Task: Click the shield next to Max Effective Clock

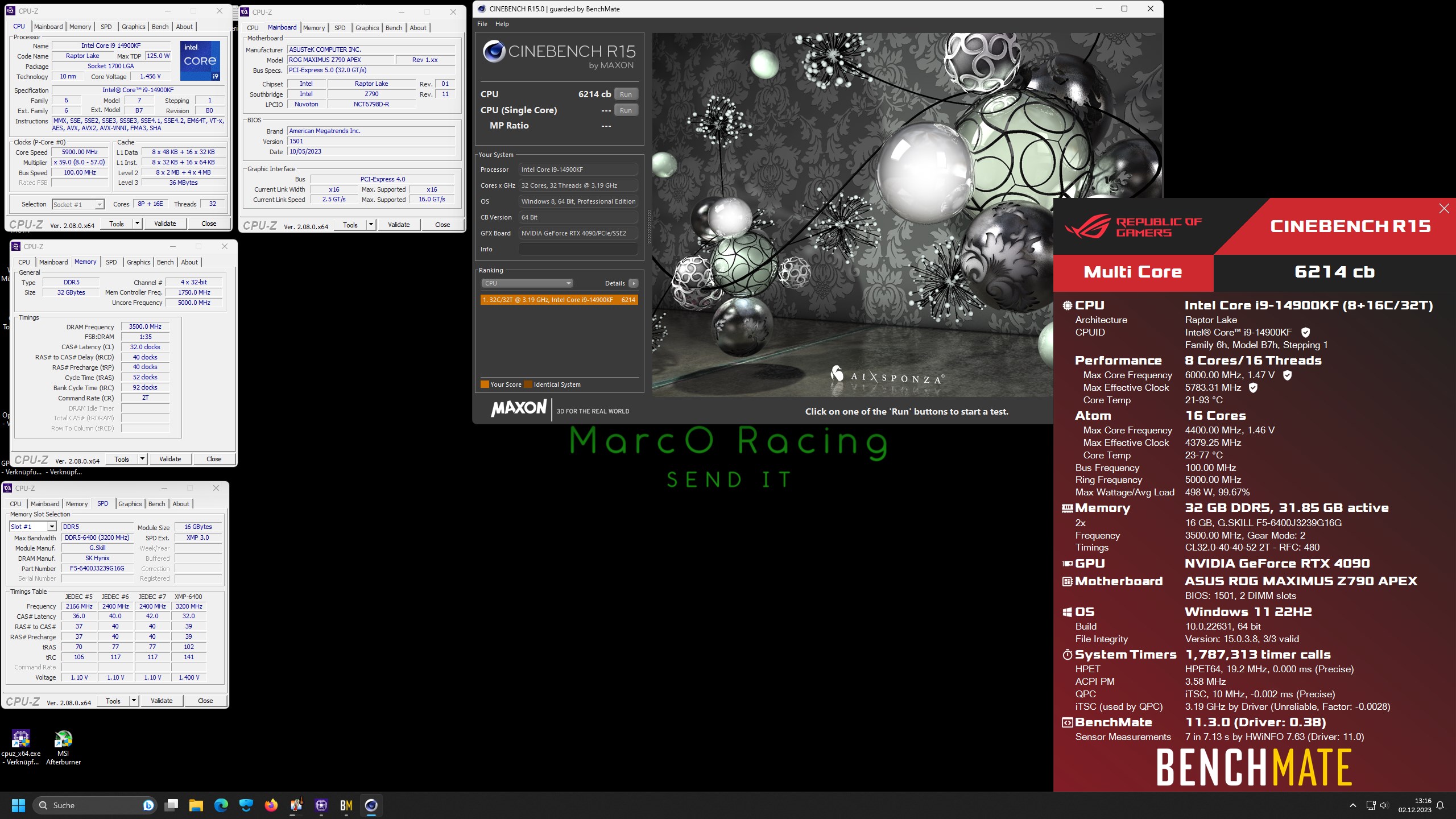Action: click(1253, 387)
